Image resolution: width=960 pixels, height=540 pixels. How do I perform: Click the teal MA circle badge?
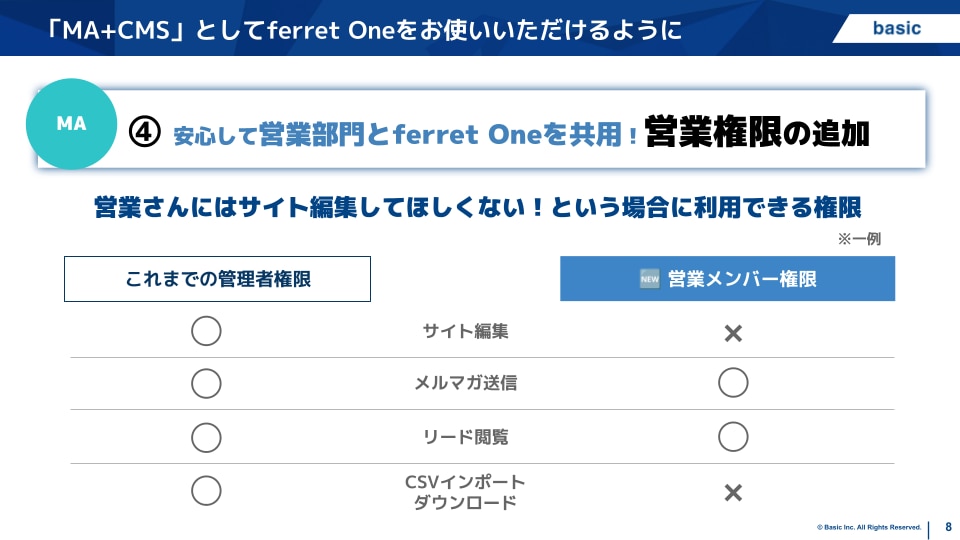point(71,124)
